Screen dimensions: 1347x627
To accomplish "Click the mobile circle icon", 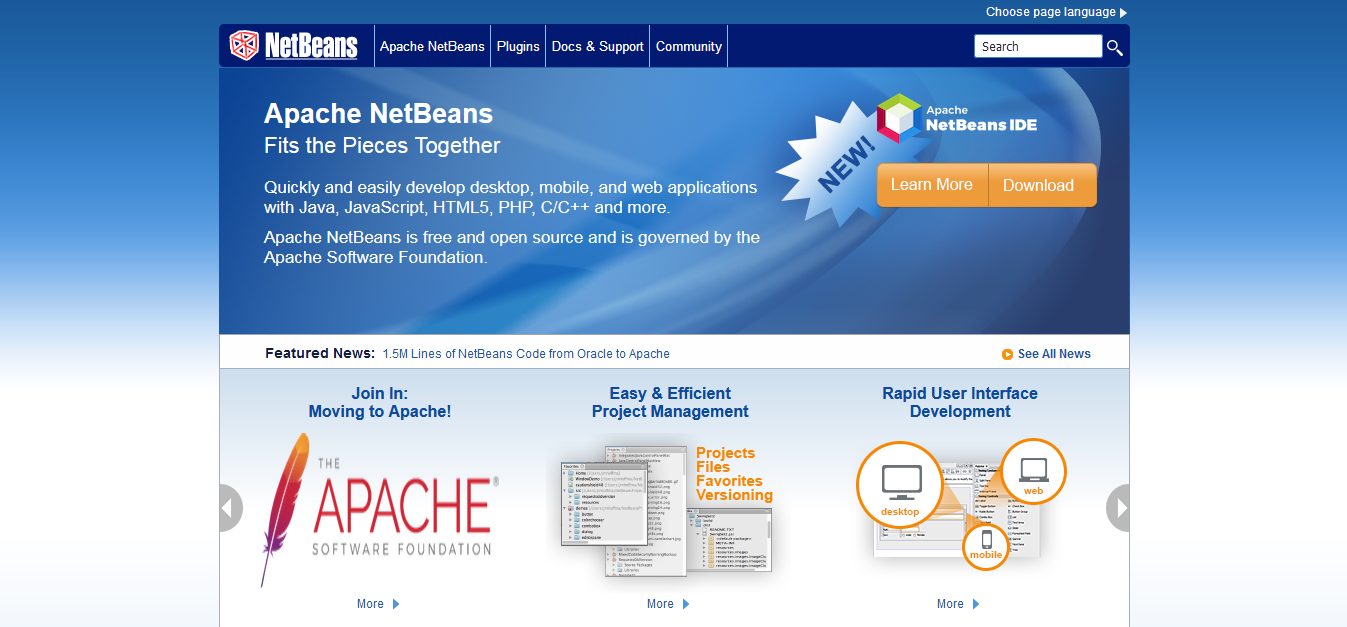I will point(986,546).
